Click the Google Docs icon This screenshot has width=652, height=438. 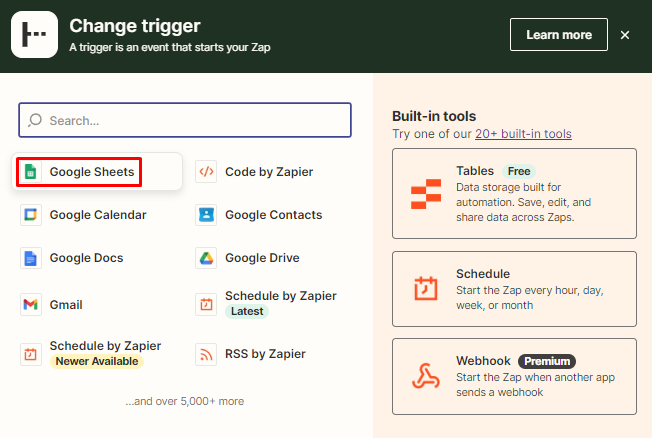31,258
